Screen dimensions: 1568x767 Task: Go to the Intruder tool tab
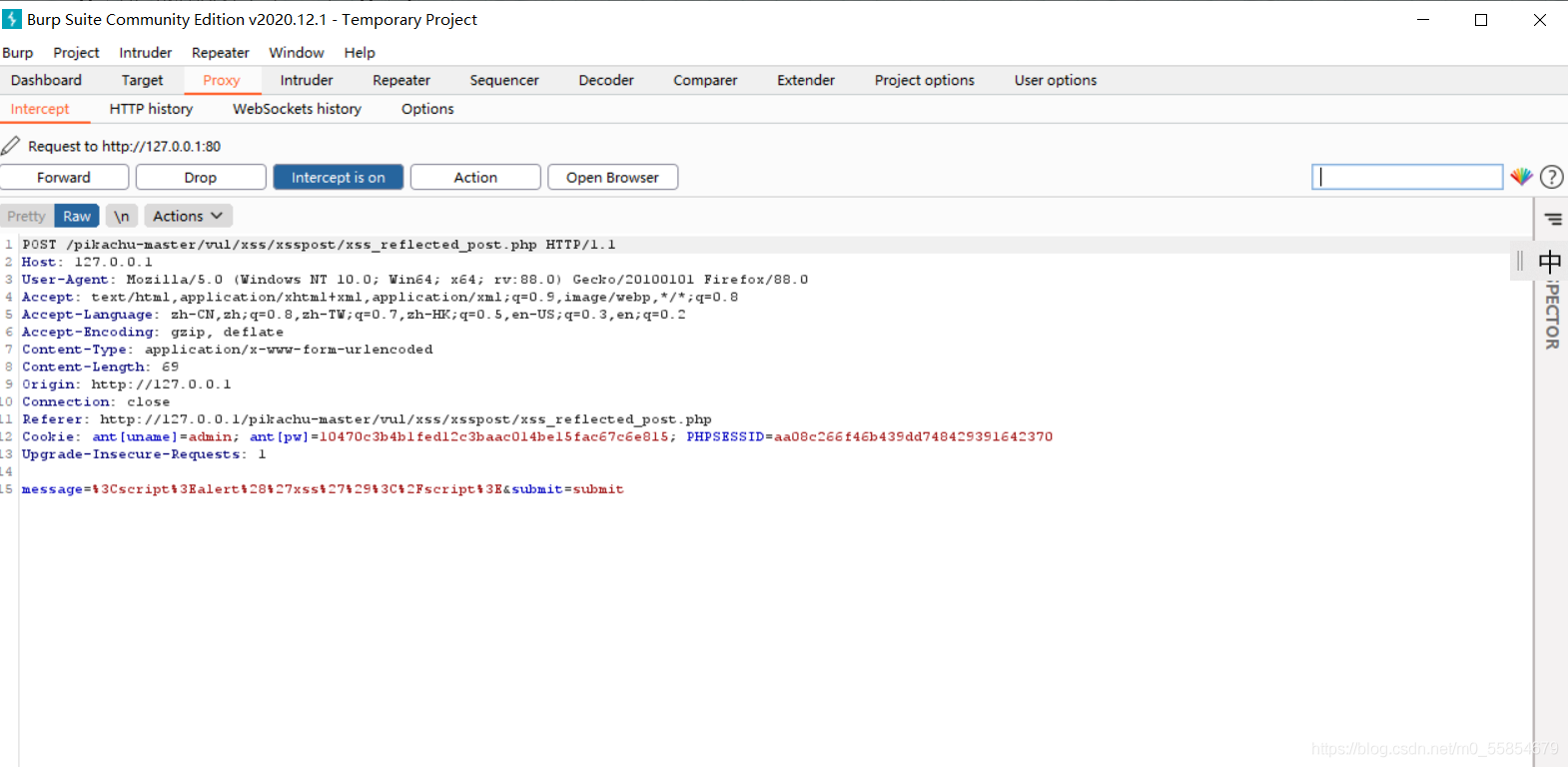pos(307,80)
